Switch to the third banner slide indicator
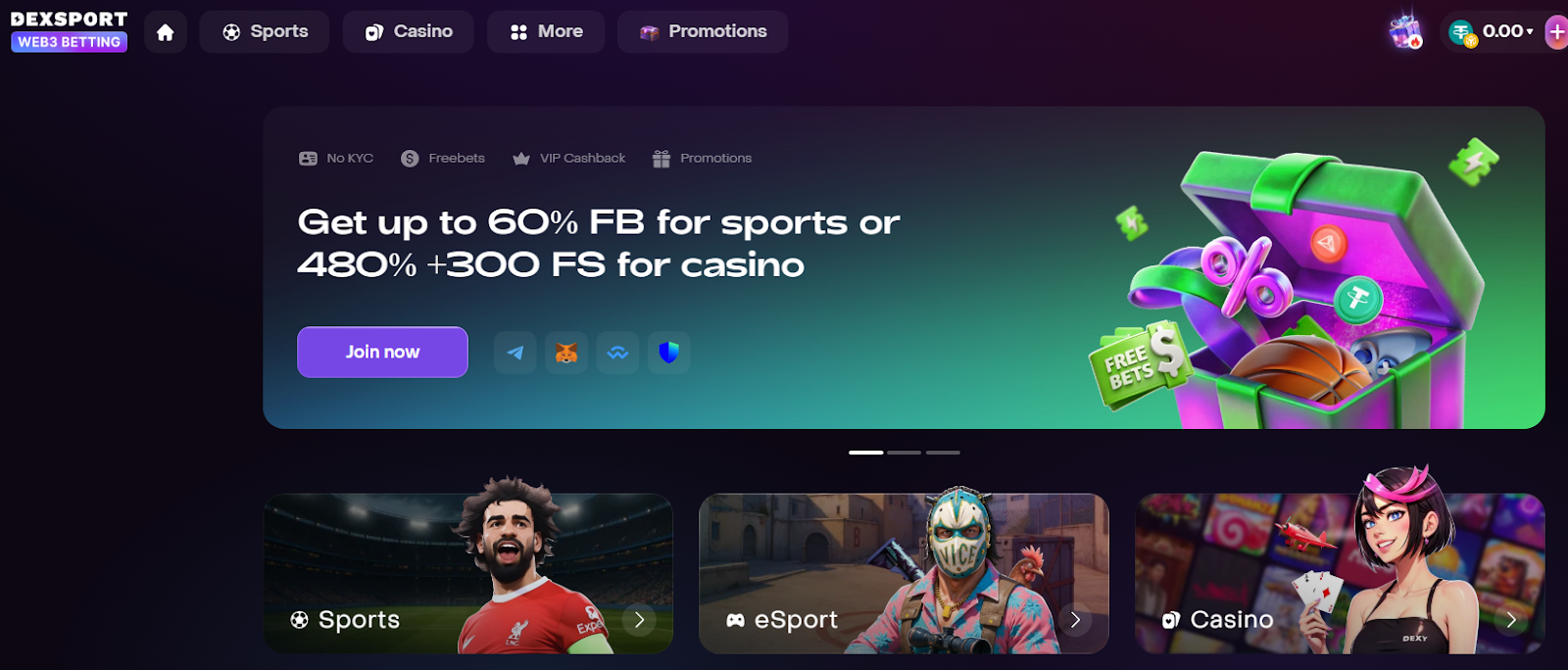 click(x=943, y=453)
